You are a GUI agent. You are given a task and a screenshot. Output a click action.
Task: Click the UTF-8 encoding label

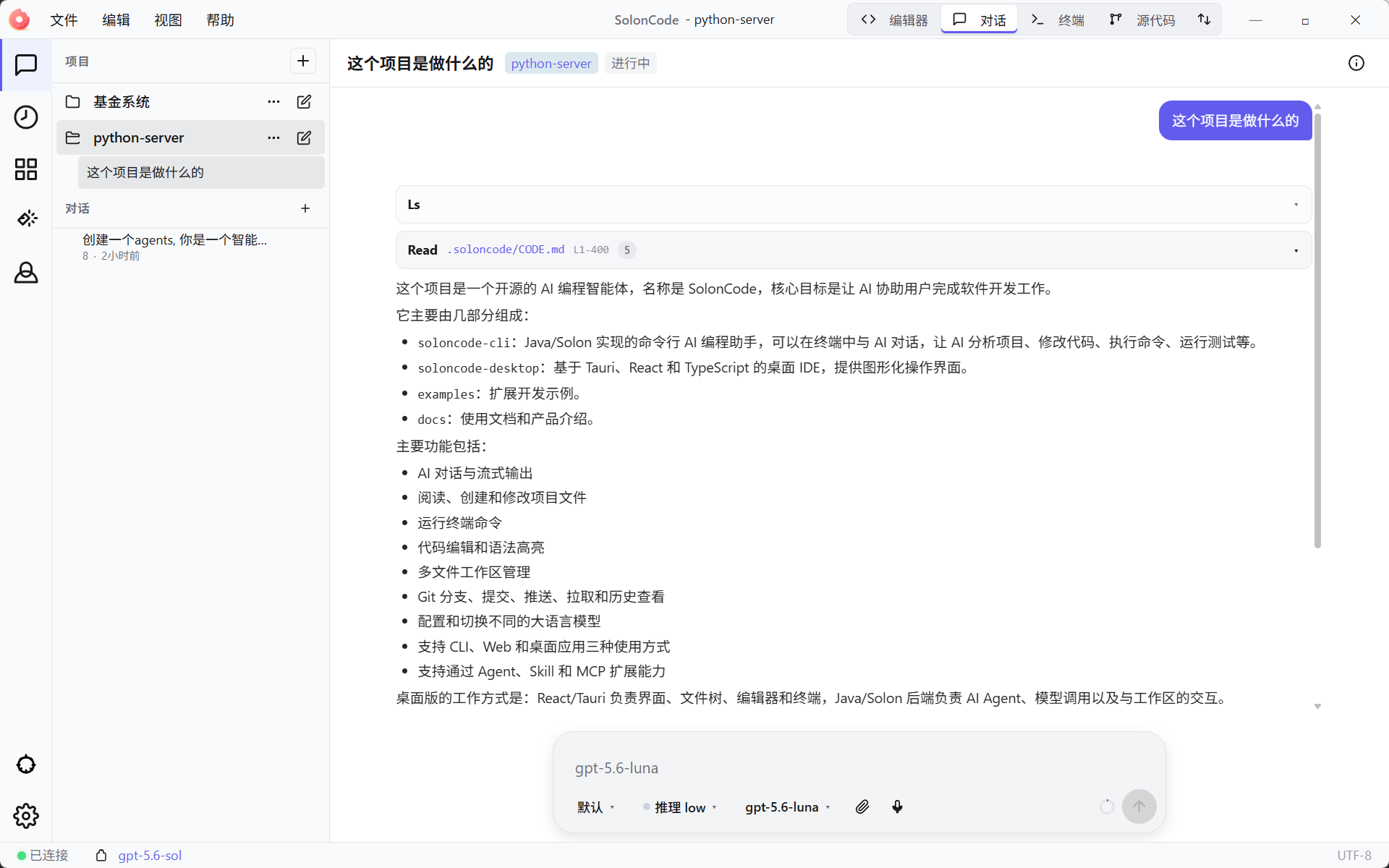(1354, 856)
